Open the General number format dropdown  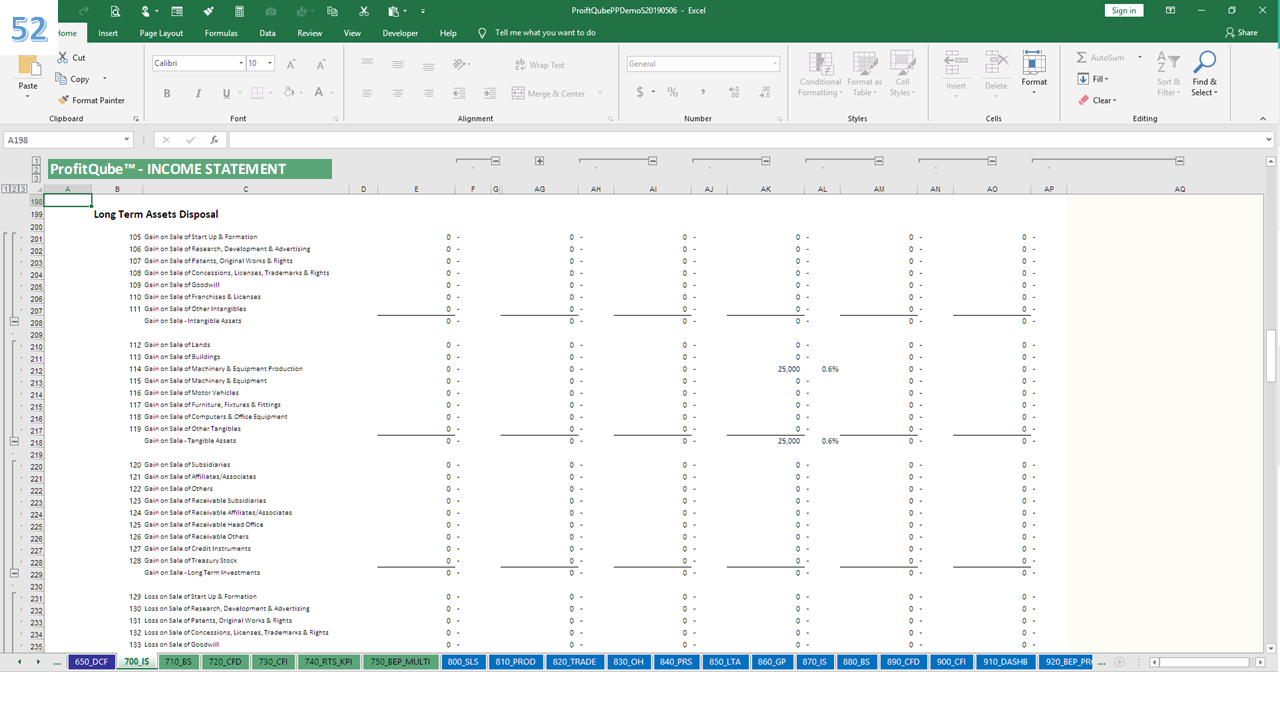click(774, 64)
